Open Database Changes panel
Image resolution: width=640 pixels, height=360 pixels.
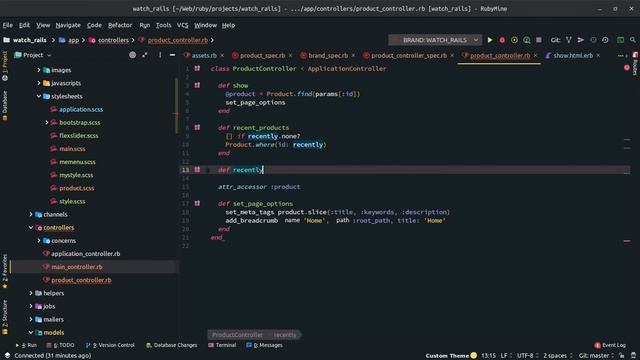point(171,345)
